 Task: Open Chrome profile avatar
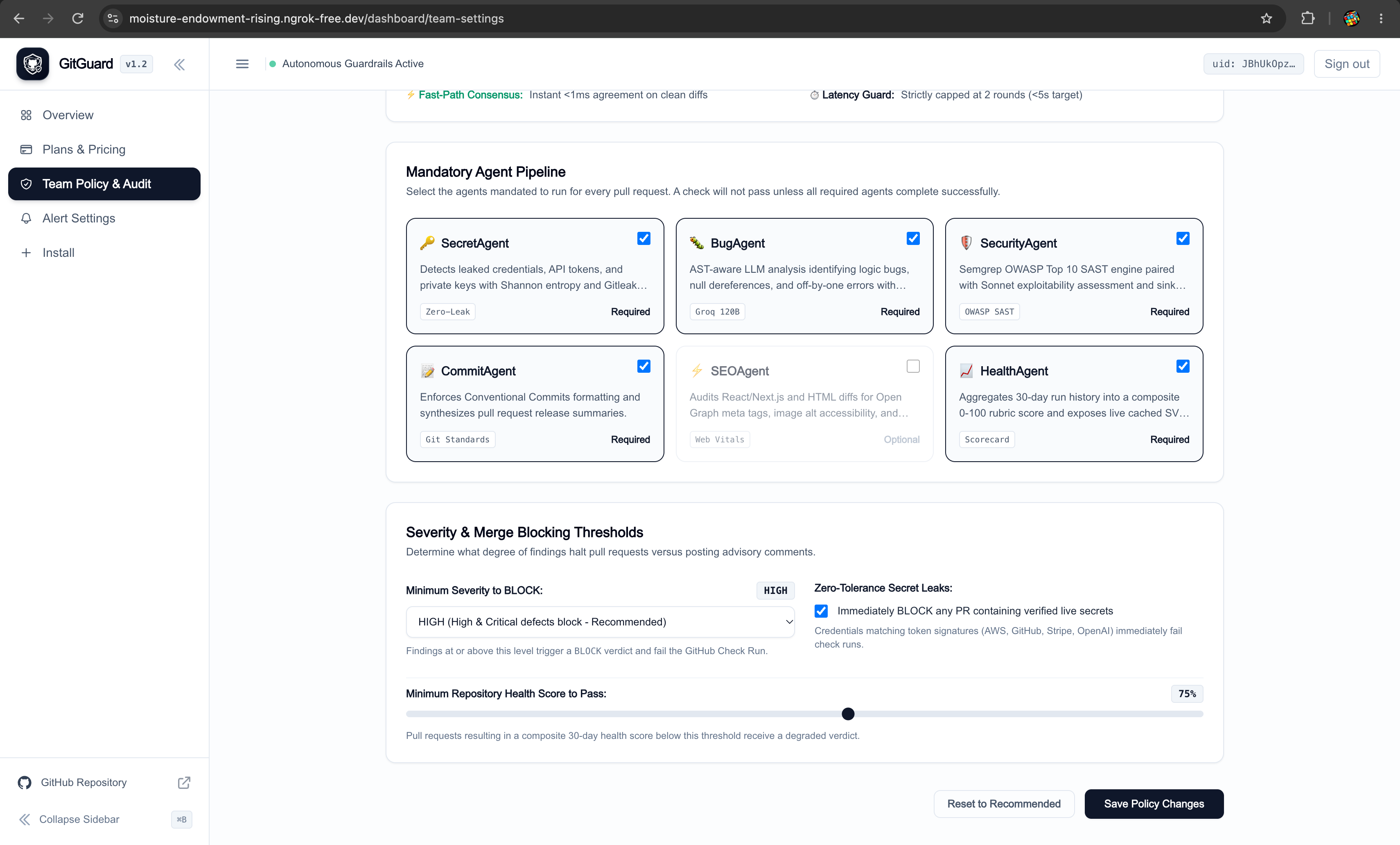(1352, 18)
